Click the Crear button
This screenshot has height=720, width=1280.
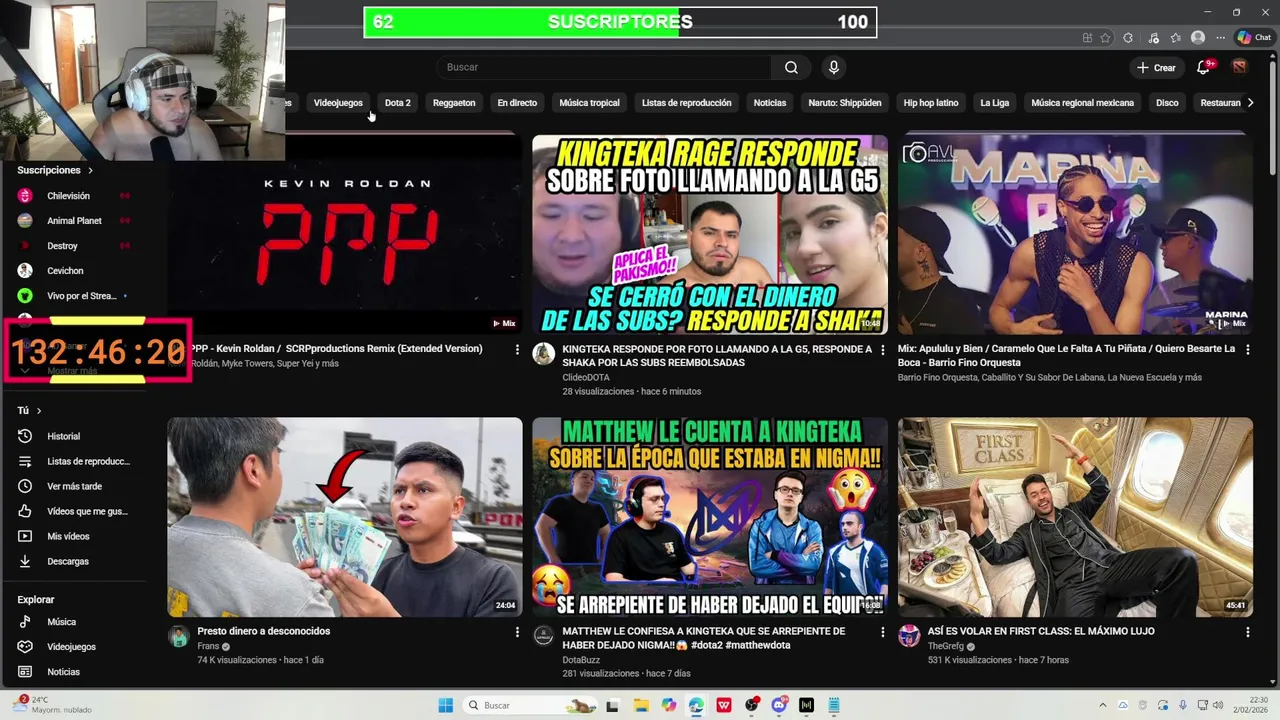pos(1156,67)
